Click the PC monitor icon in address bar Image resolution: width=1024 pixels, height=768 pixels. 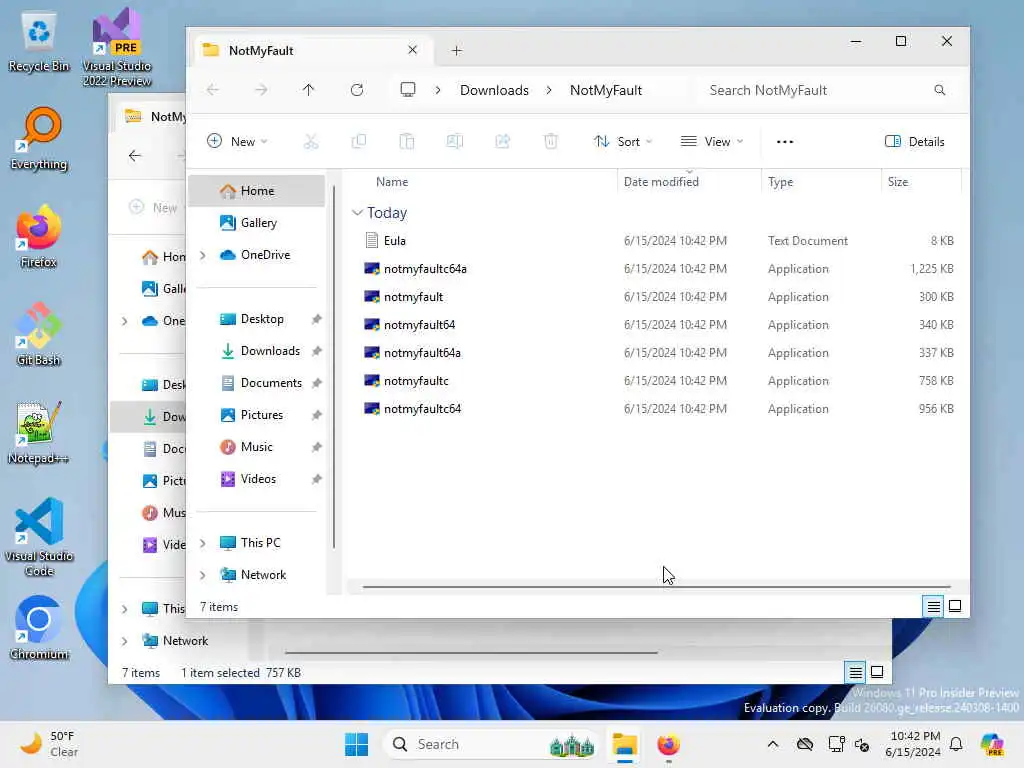[408, 89]
